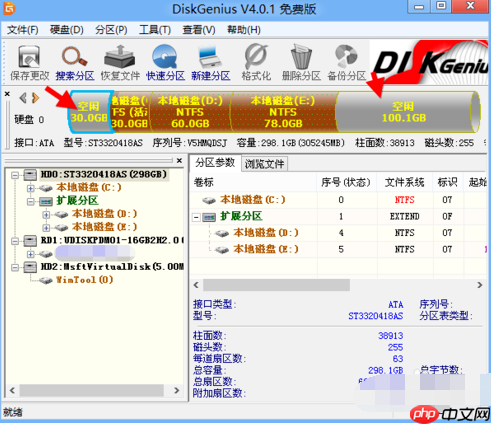The width and height of the screenshot is (491, 424).
Task: Collapse 扩展分区 row in partition table
Action: (196, 218)
